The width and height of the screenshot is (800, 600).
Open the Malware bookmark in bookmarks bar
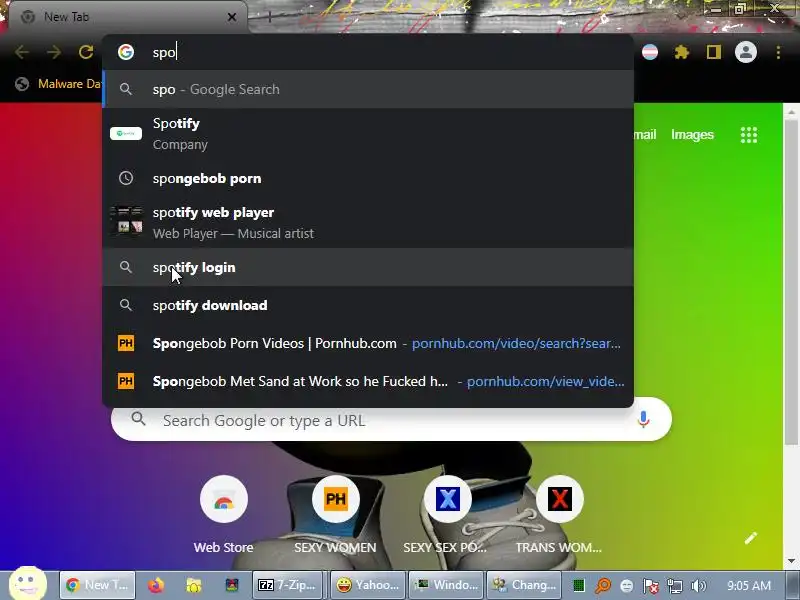point(58,84)
